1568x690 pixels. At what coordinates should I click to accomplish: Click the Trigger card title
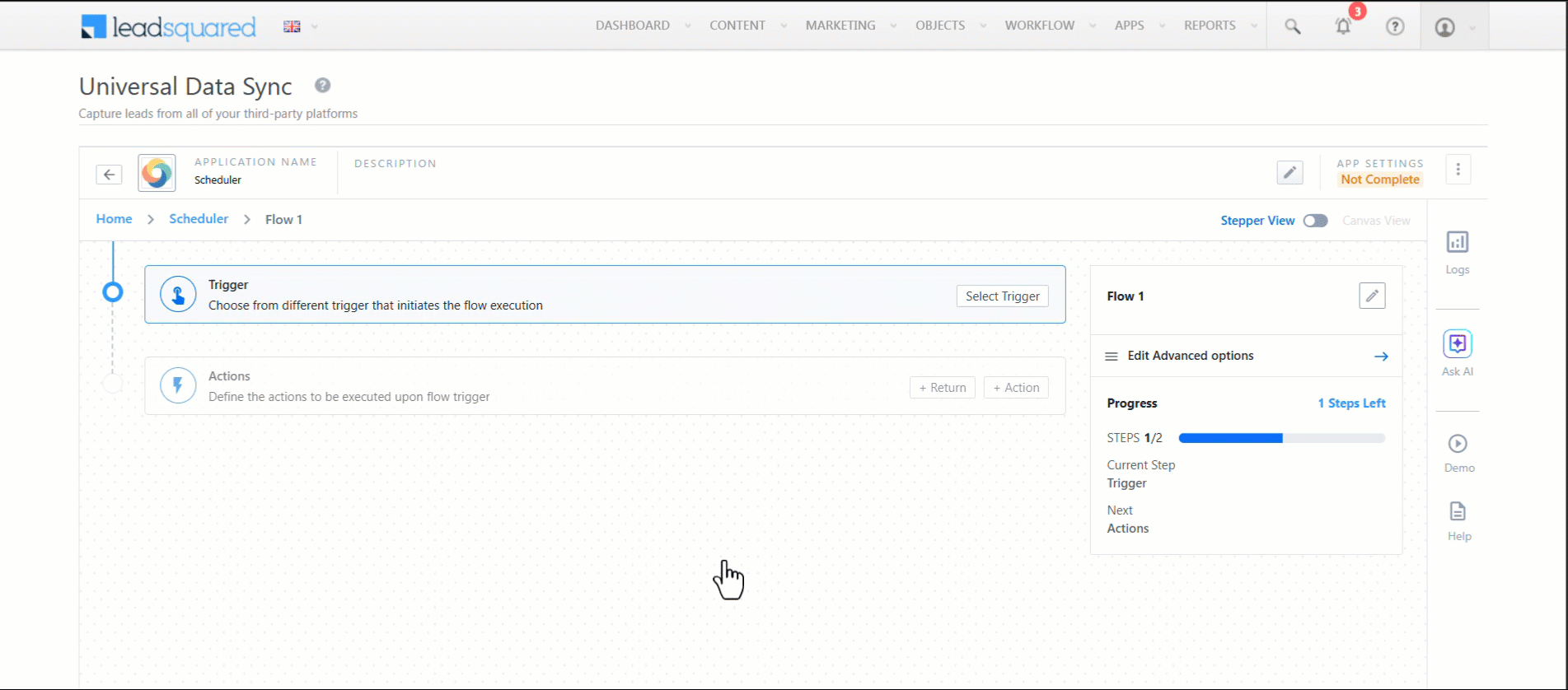coord(228,285)
